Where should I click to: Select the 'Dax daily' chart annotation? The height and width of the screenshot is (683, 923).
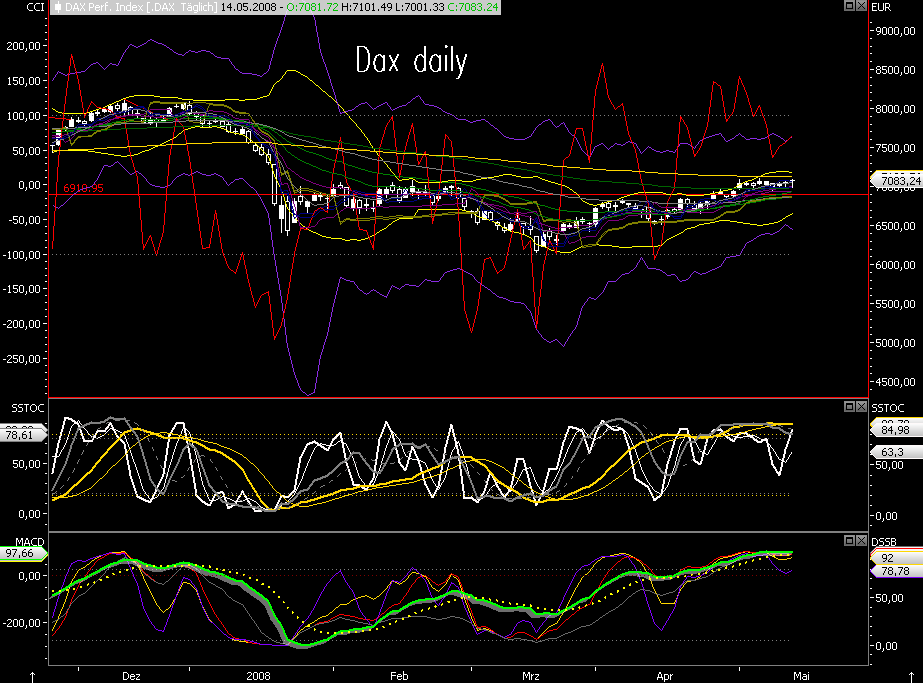click(x=411, y=61)
